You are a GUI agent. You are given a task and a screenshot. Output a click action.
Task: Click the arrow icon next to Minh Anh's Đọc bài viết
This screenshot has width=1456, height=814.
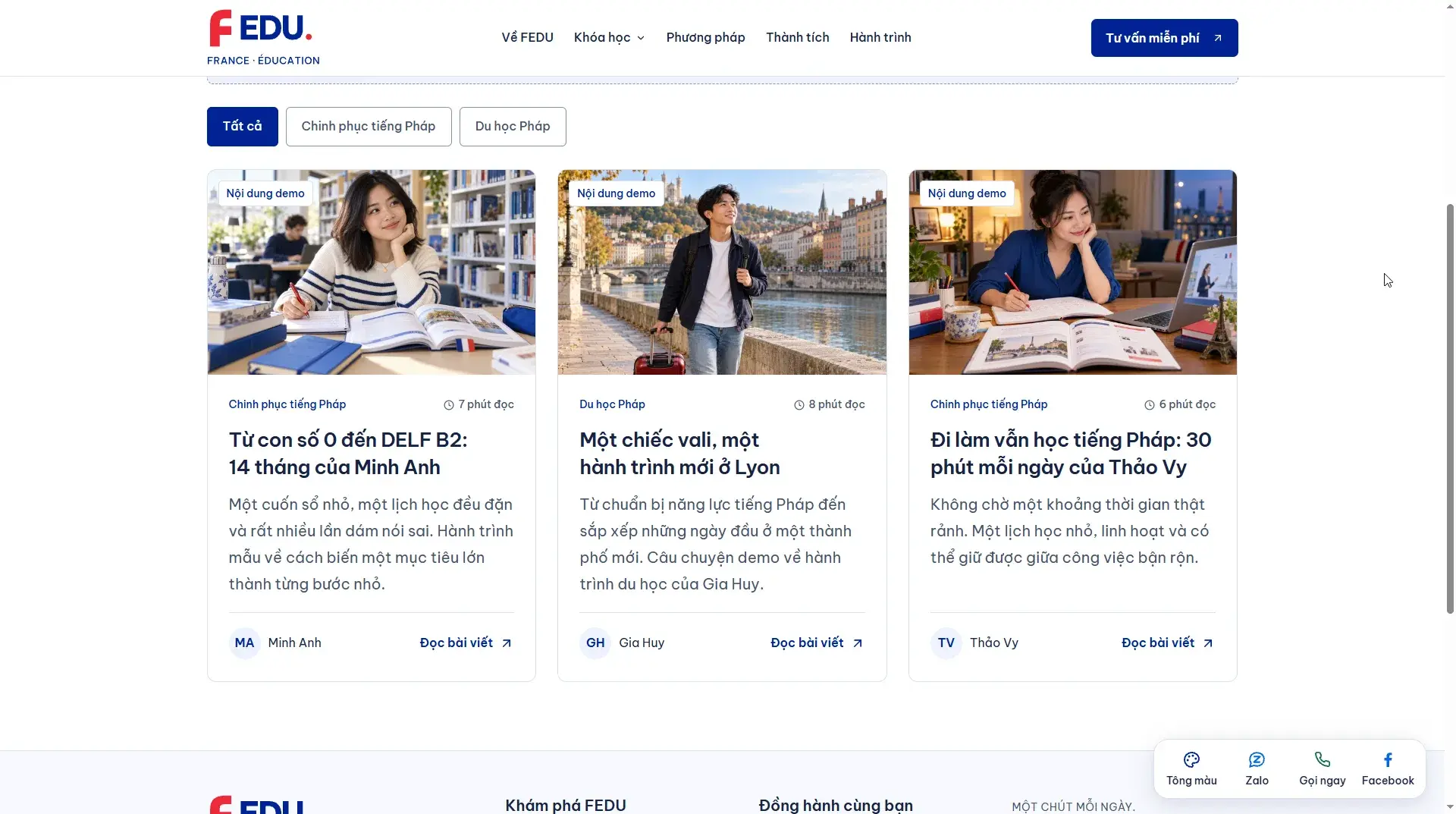507,643
